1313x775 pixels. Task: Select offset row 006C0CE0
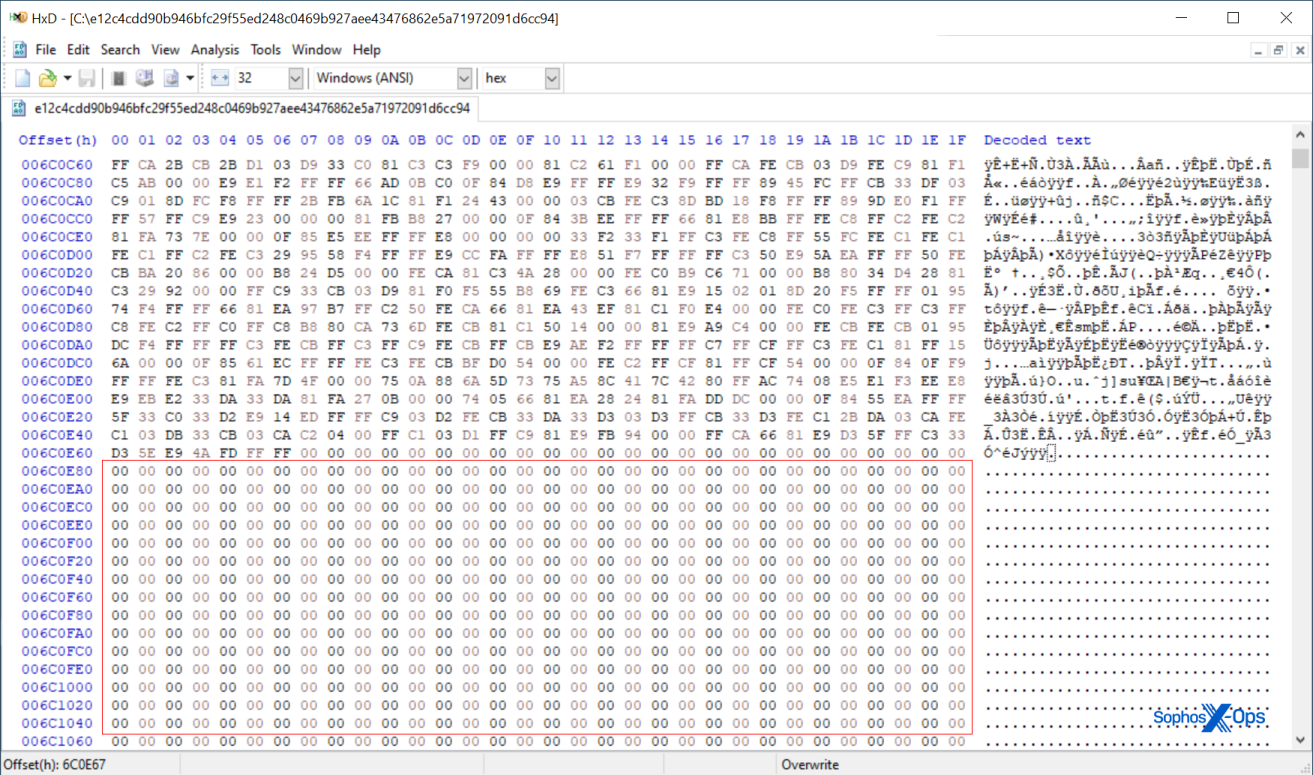pyautogui.click(x=57, y=237)
